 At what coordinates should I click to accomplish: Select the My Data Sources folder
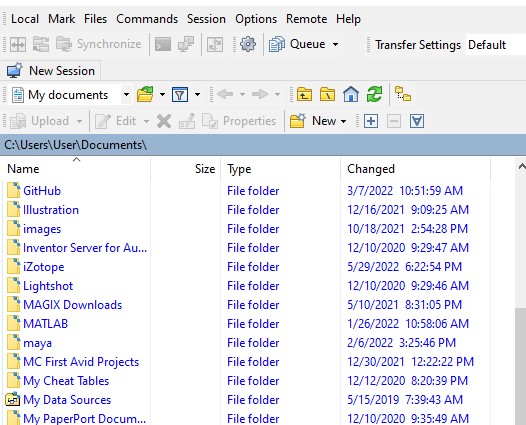coord(58,400)
